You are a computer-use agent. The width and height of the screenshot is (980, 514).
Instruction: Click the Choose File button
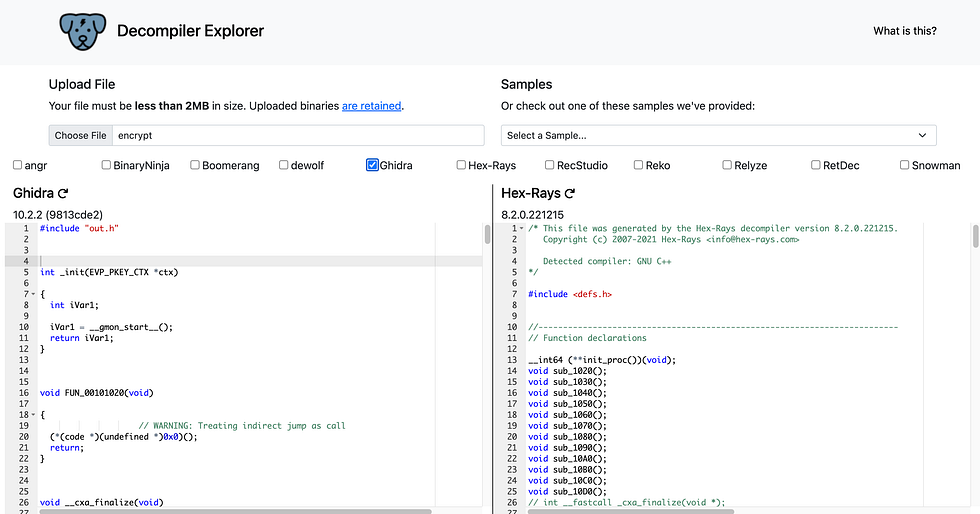pyautogui.click(x=81, y=135)
